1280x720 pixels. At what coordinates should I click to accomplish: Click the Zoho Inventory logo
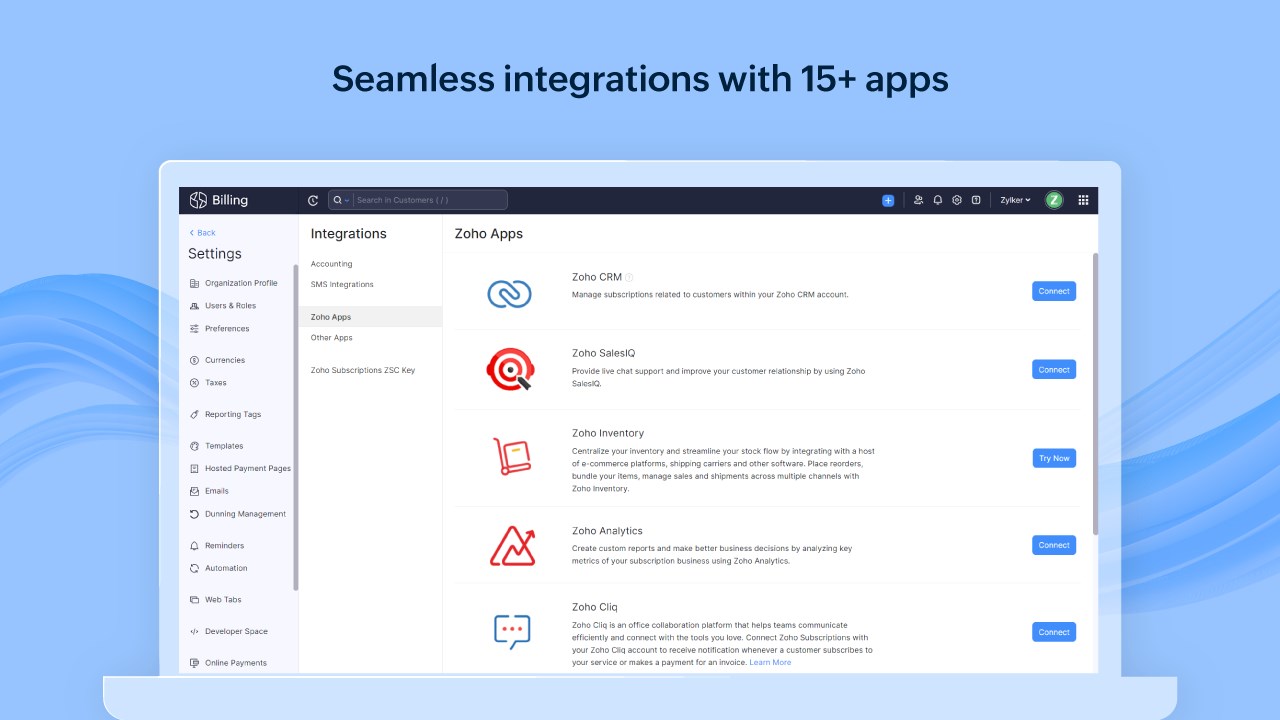(x=511, y=456)
